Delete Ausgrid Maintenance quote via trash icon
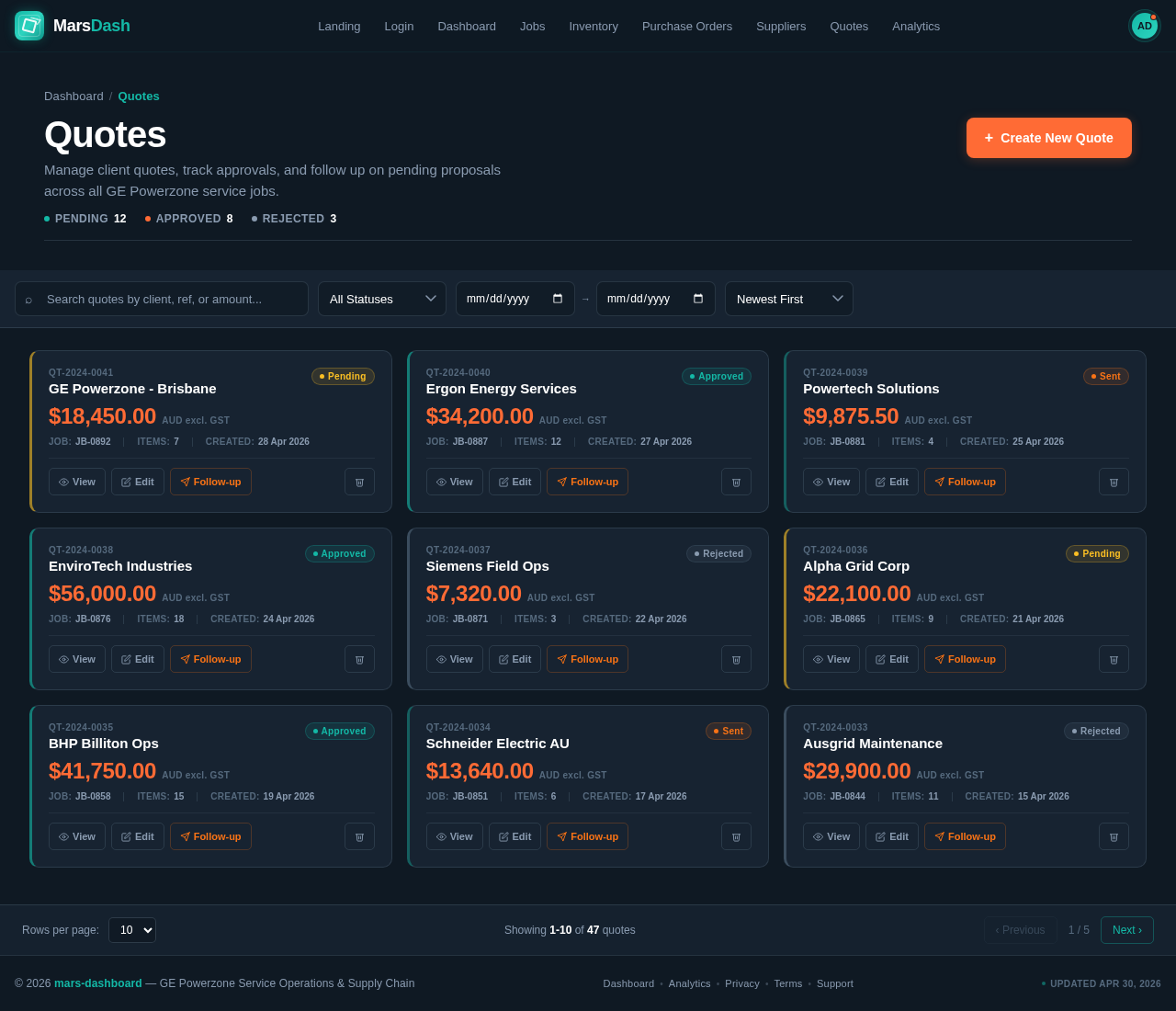This screenshot has width=1176, height=1011. pos(1114,836)
